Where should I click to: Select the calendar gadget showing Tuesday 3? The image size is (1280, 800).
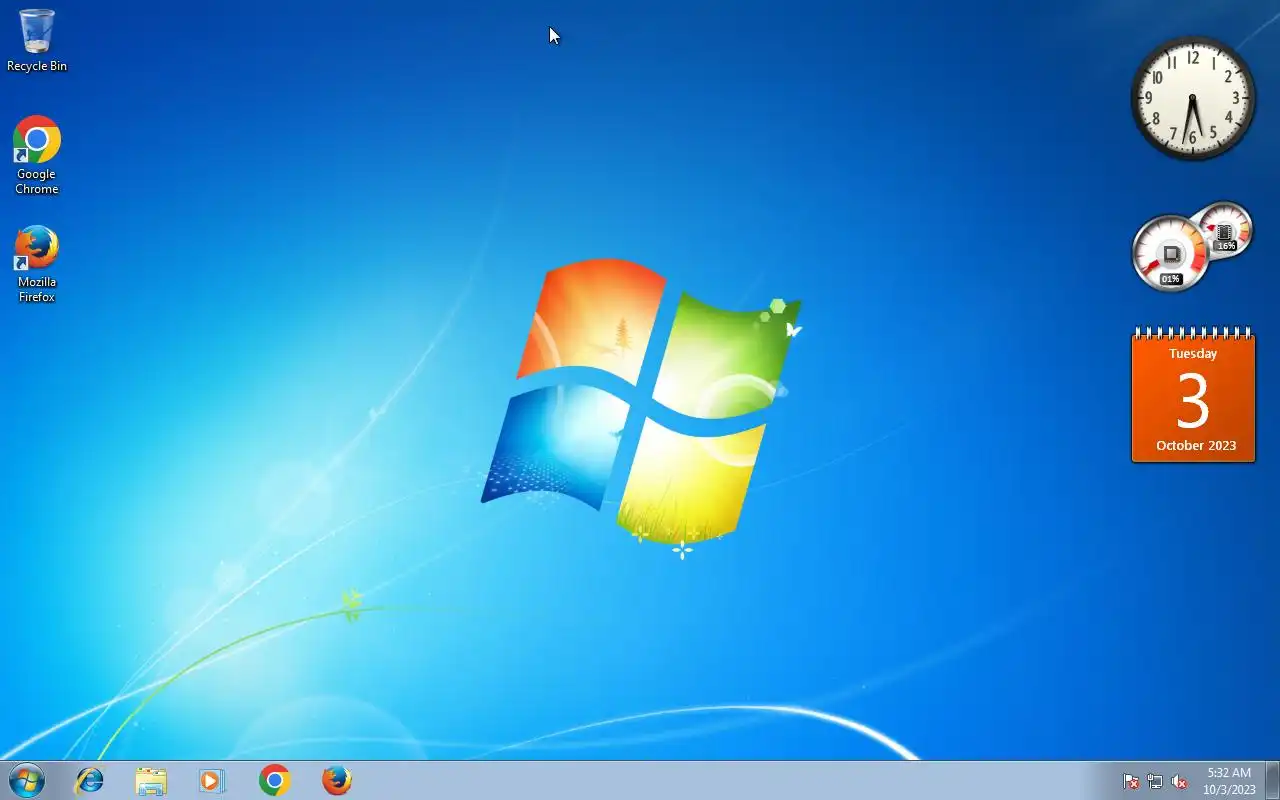1193,395
